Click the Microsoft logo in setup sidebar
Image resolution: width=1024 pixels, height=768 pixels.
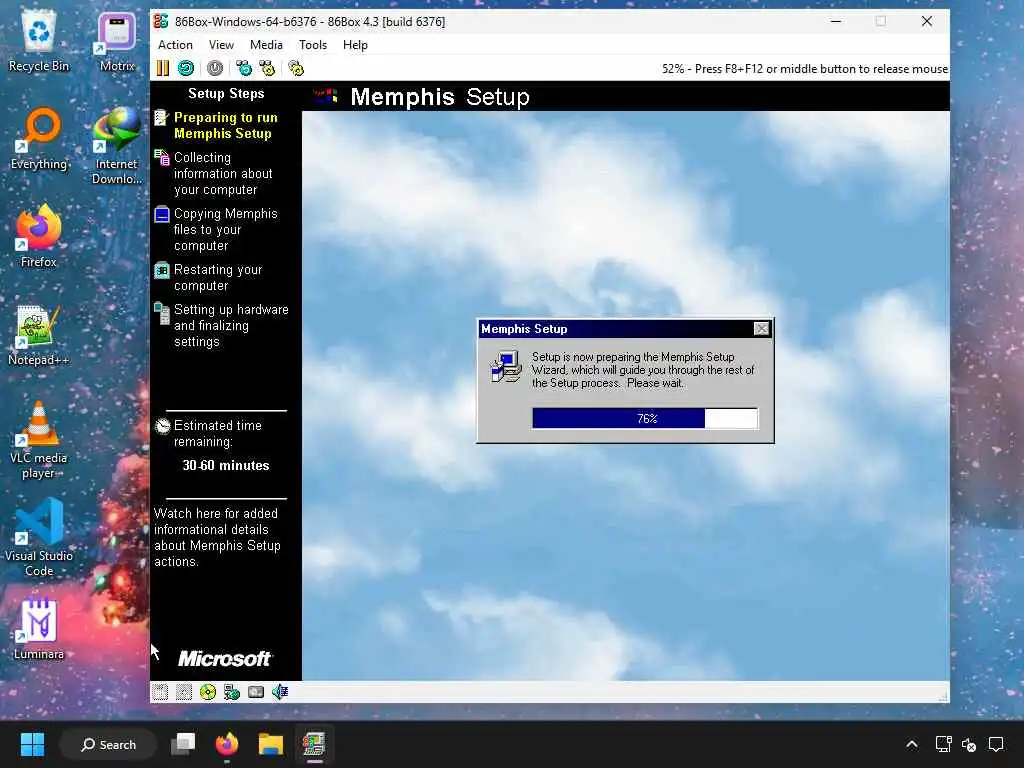[225, 658]
